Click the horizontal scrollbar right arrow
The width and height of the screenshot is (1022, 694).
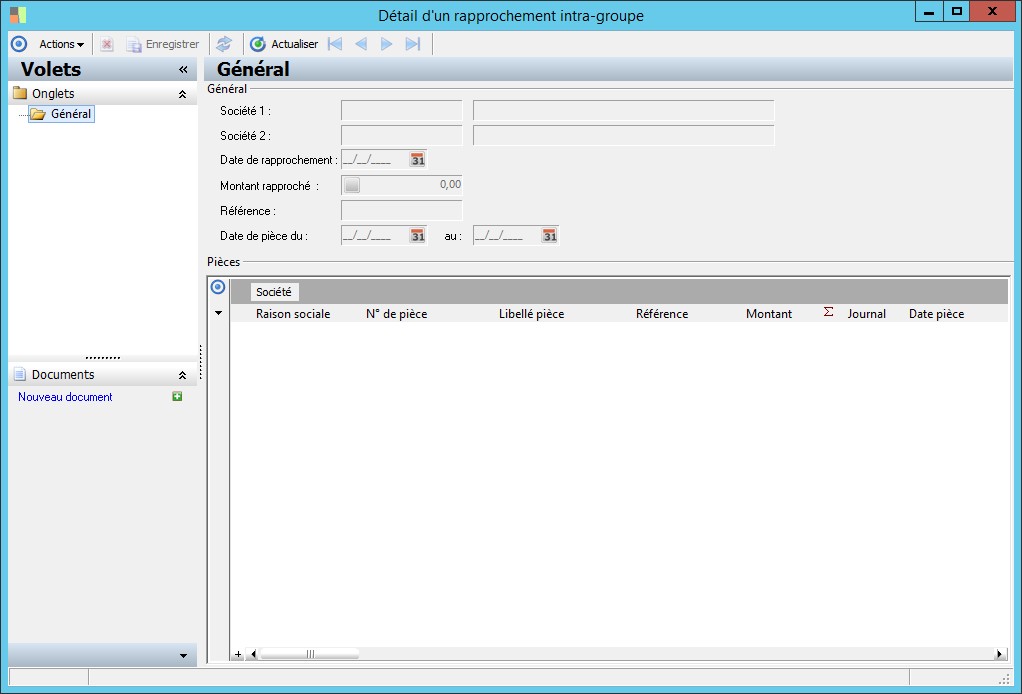1000,654
